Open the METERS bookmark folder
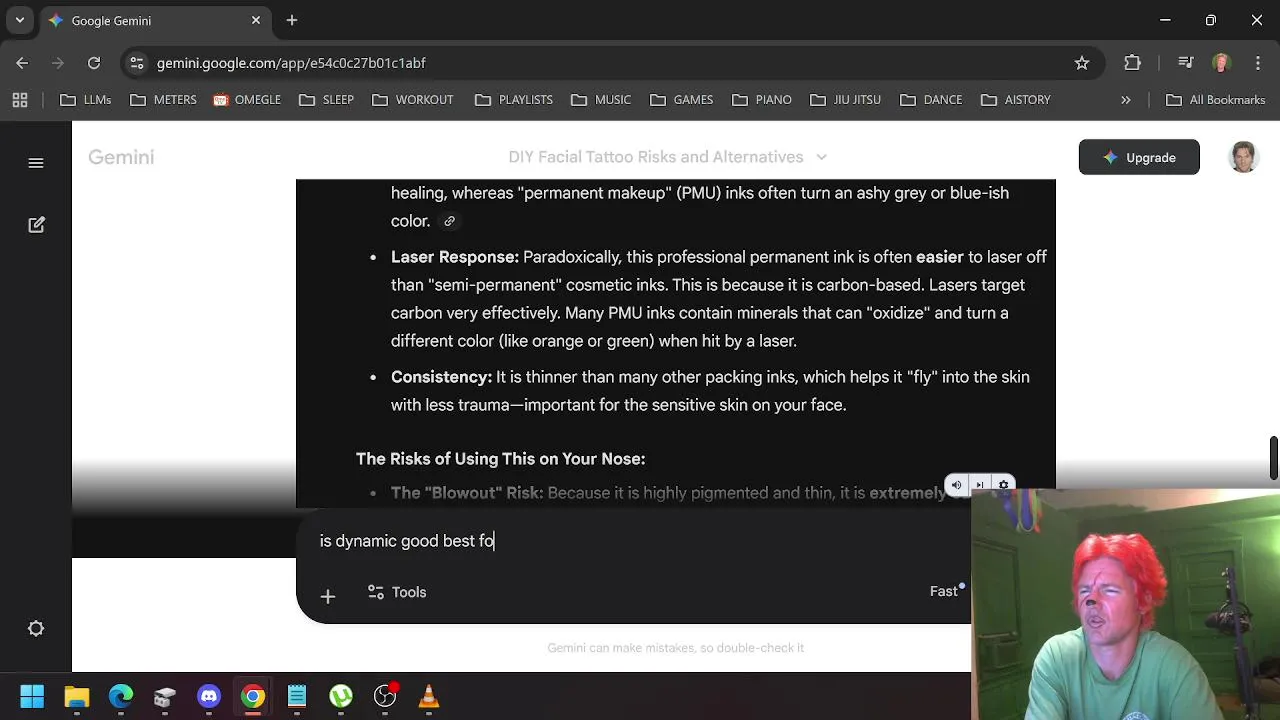This screenshot has height=720, width=1280. coord(163,100)
